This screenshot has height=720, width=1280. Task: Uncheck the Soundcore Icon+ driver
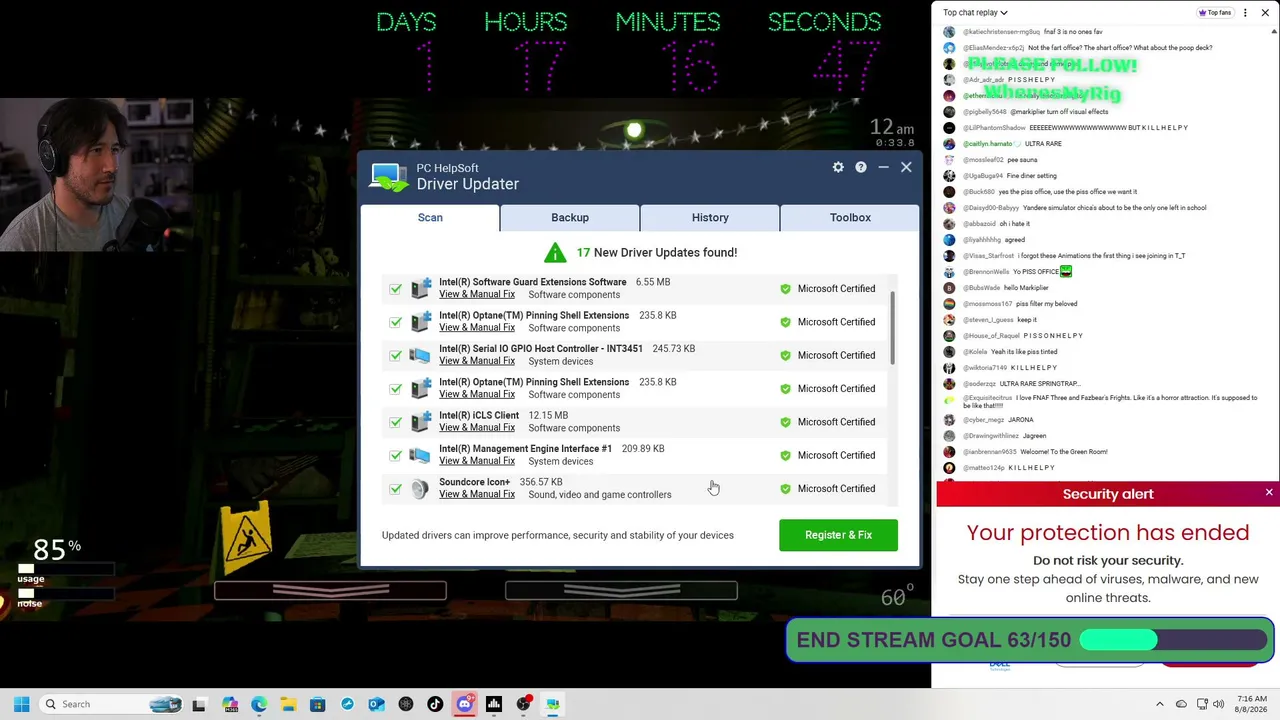tap(396, 489)
